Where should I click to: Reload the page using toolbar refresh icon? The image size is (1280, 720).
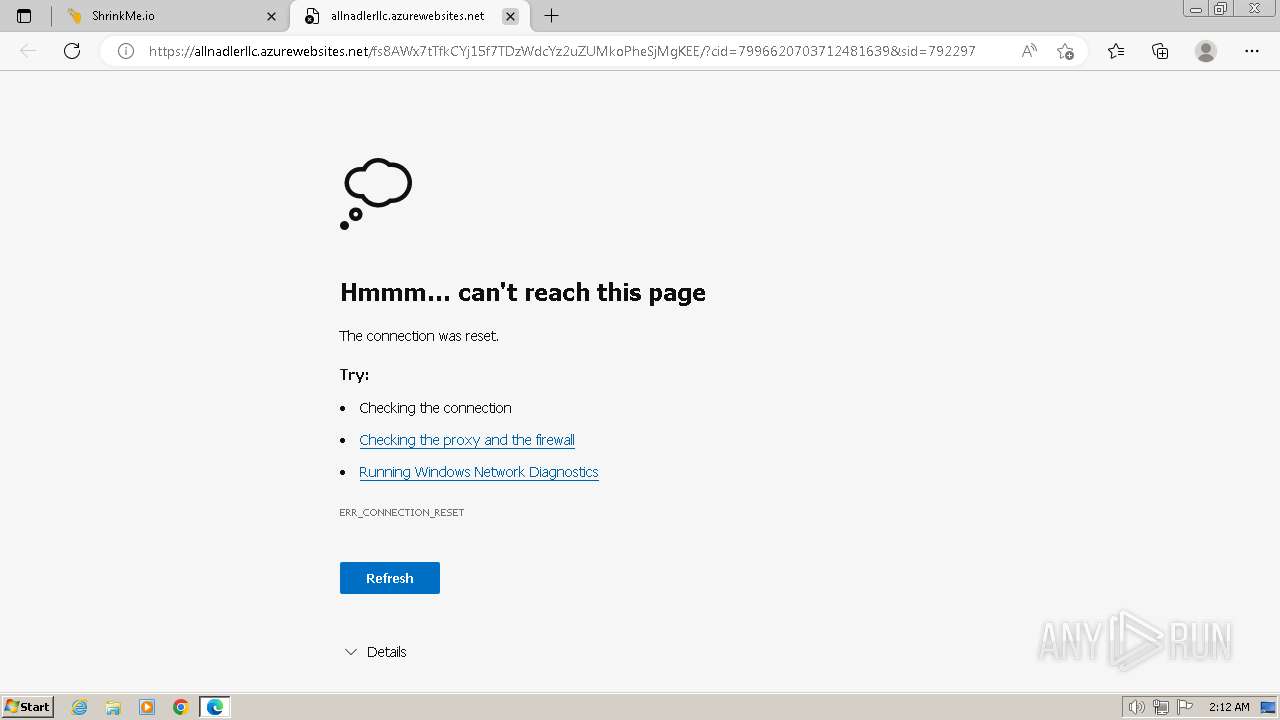click(x=72, y=51)
